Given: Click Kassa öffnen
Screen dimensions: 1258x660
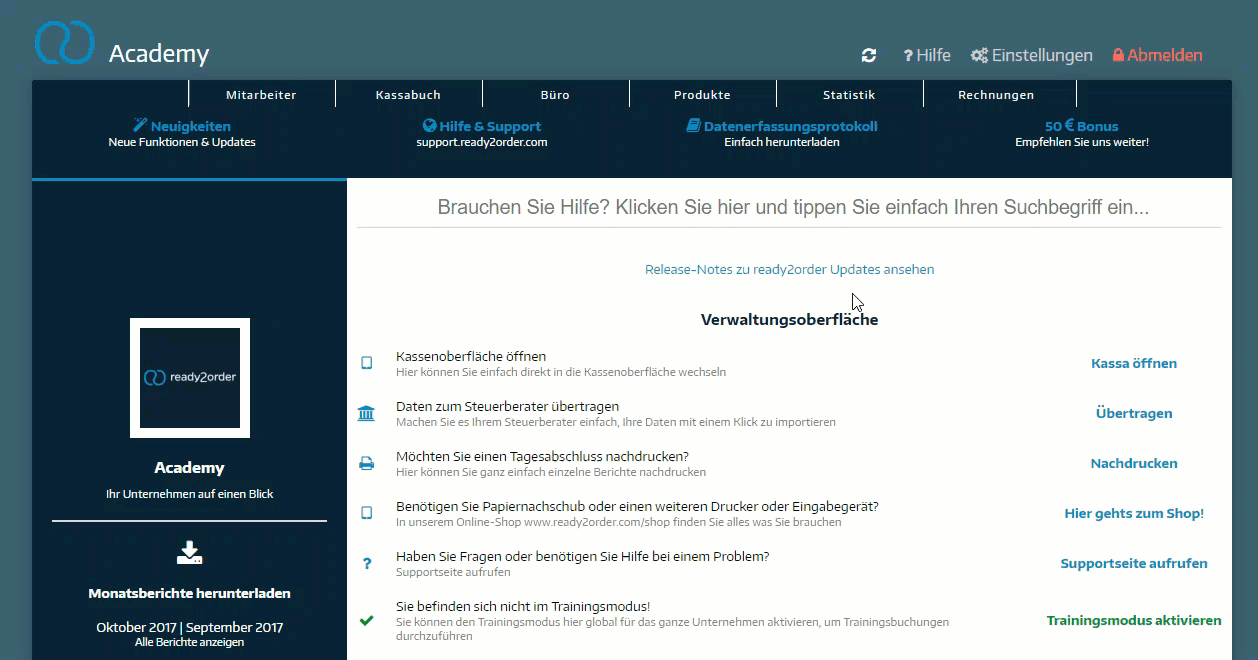Looking at the screenshot, I should click(x=1134, y=363).
